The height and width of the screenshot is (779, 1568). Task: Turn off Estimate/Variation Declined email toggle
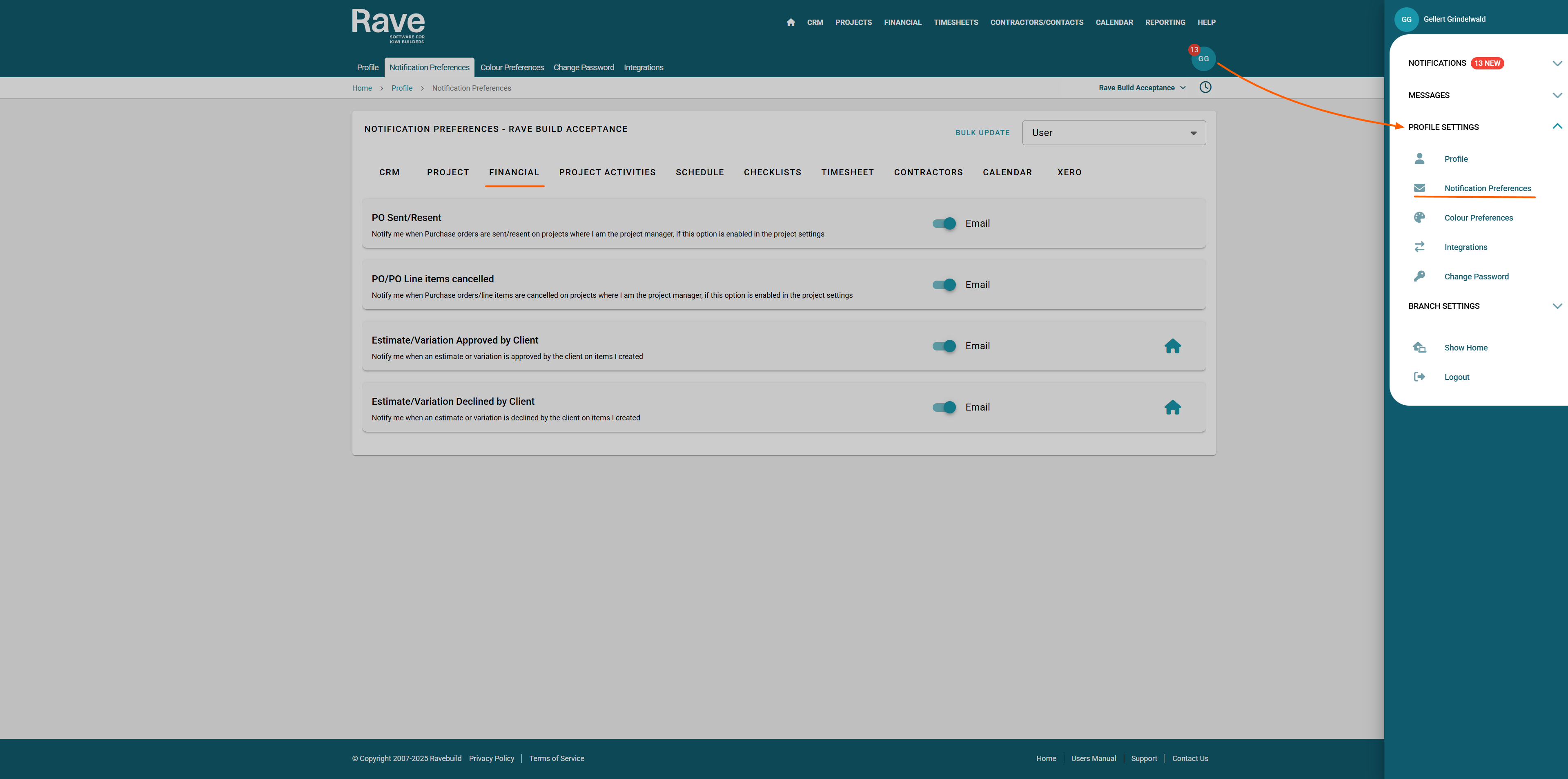[x=944, y=407]
